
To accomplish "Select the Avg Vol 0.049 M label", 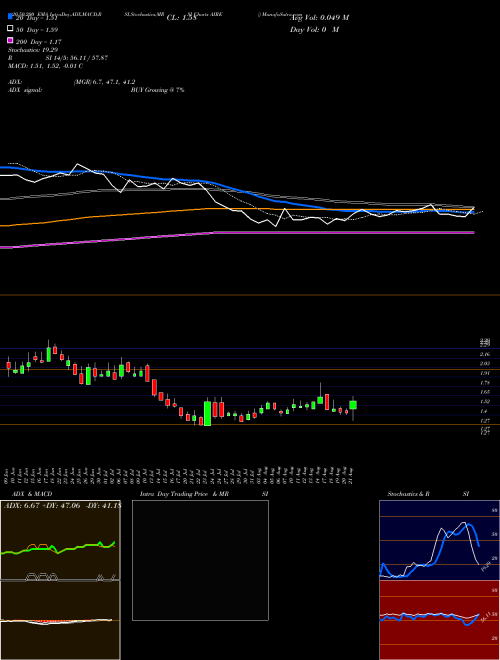I will pyautogui.click(x=319, y=18).
